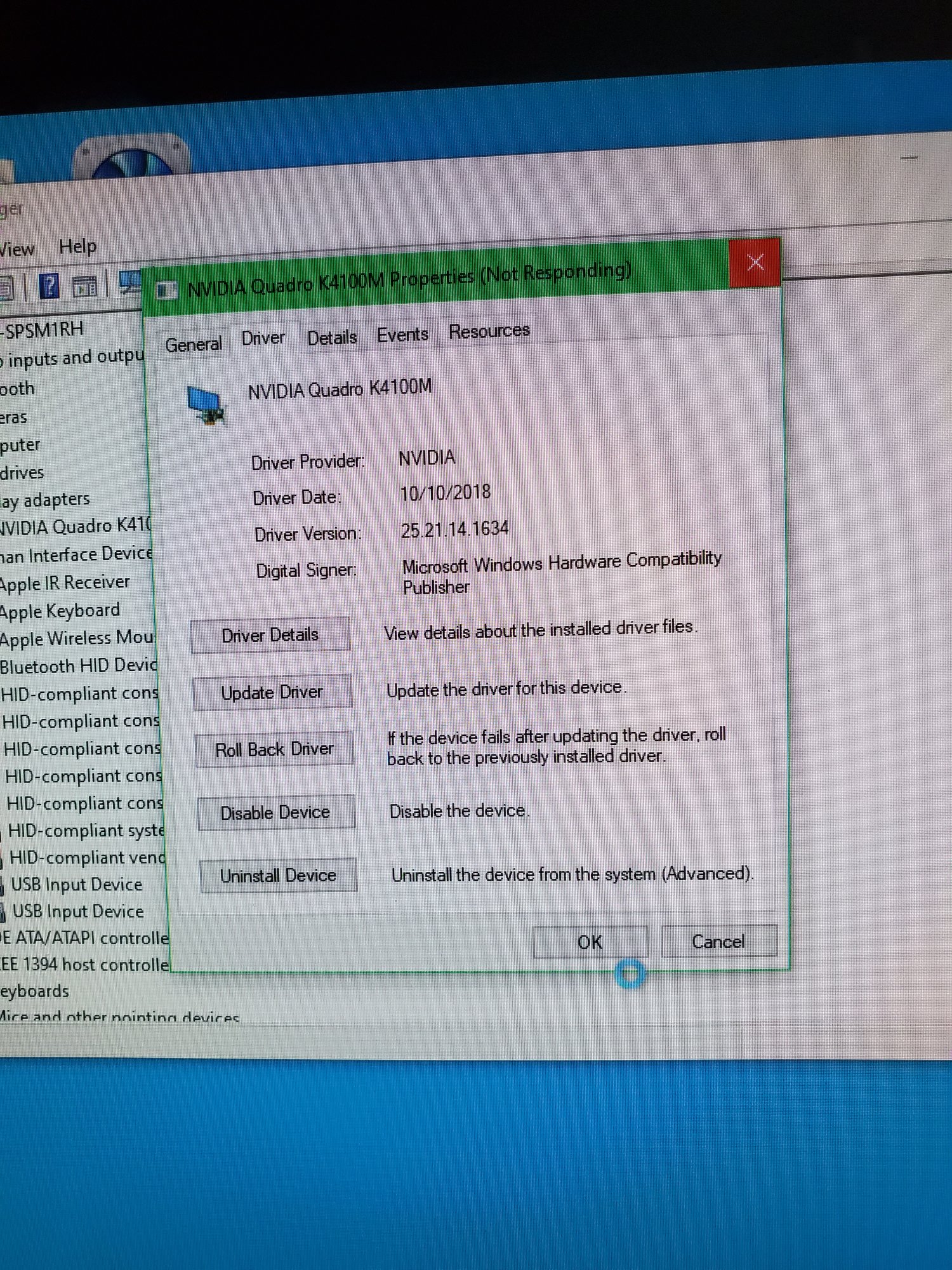Click the driver date 10/10/2018 value

[445, 493]
